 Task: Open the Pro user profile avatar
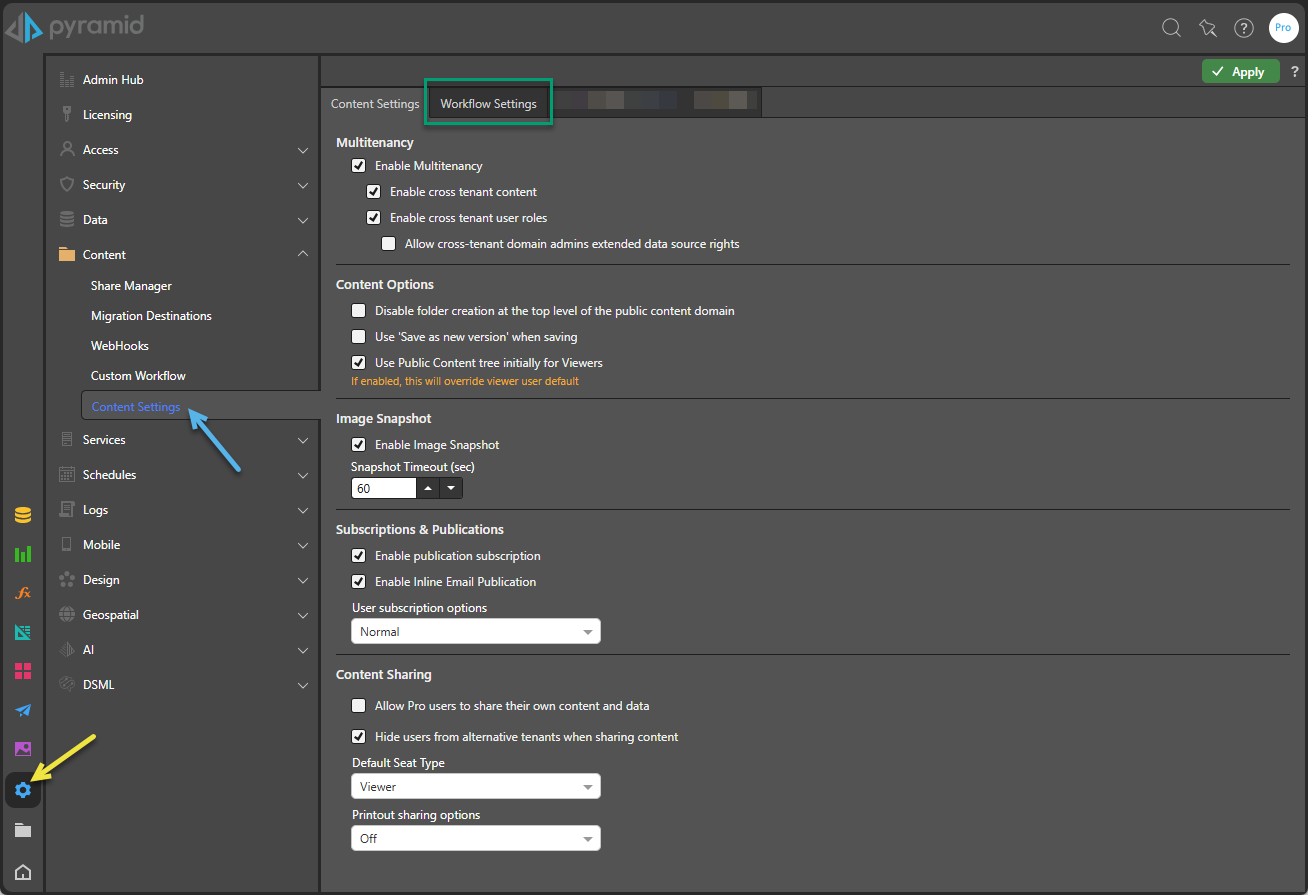coord(1283,28)
